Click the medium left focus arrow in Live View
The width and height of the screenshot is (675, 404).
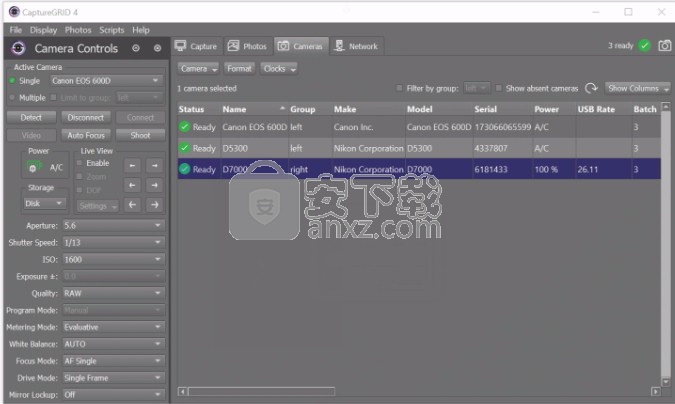pos(132,185)
